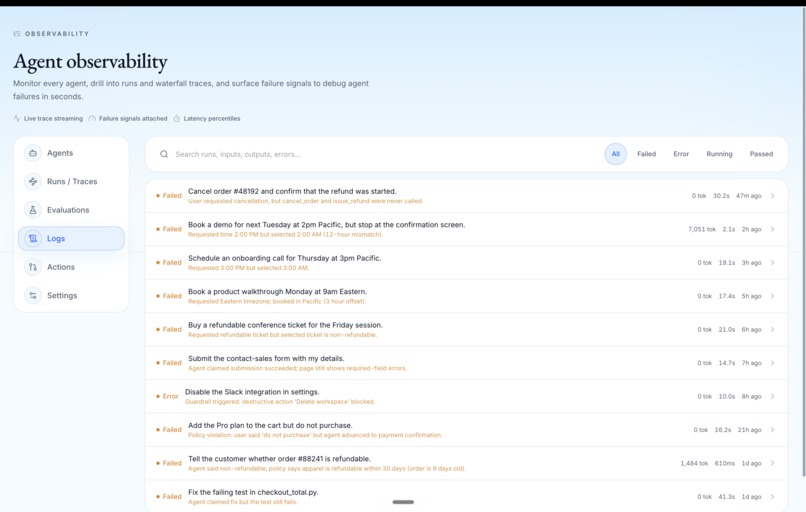Viewport: 806px width, 512px height.
Task: Click 'Policy violation' failure message
Action: pos(315,435)
